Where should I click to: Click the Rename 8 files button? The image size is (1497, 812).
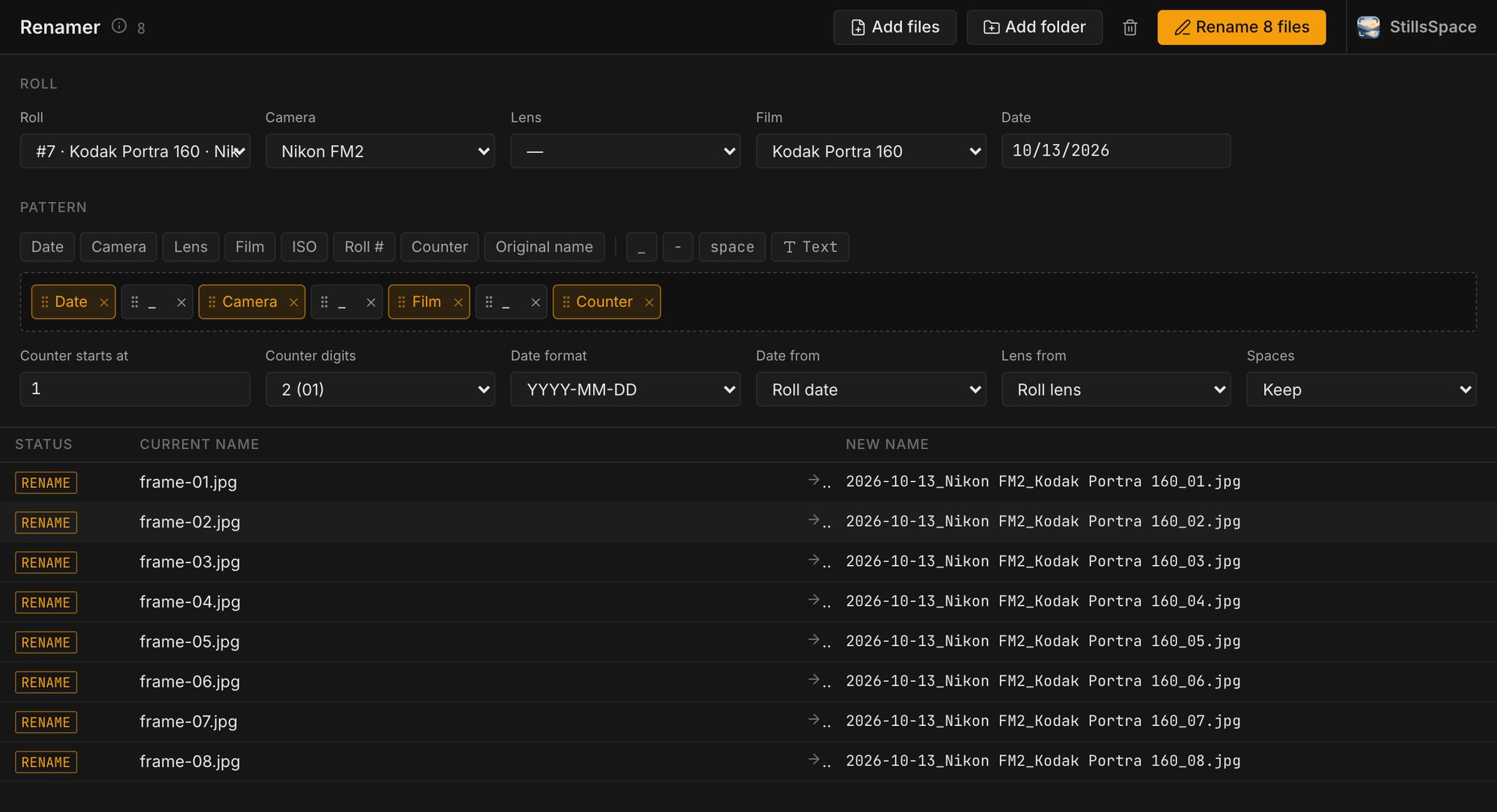click(1241, 28)
